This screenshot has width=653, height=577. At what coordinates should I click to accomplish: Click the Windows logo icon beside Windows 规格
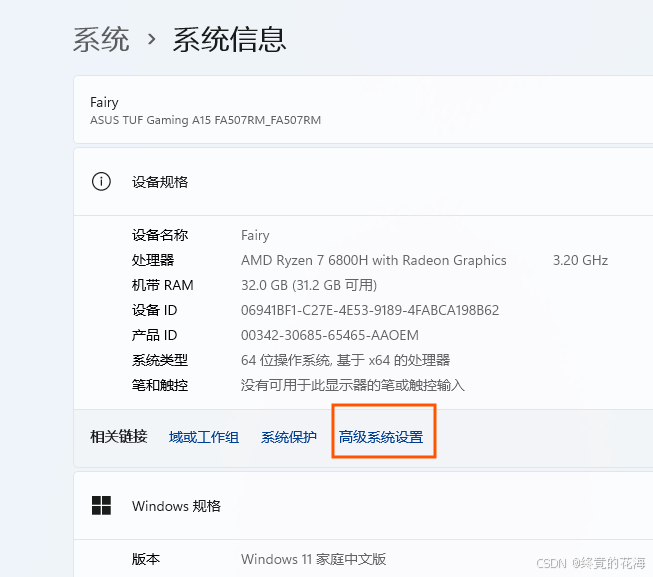[x=101, y=505]
